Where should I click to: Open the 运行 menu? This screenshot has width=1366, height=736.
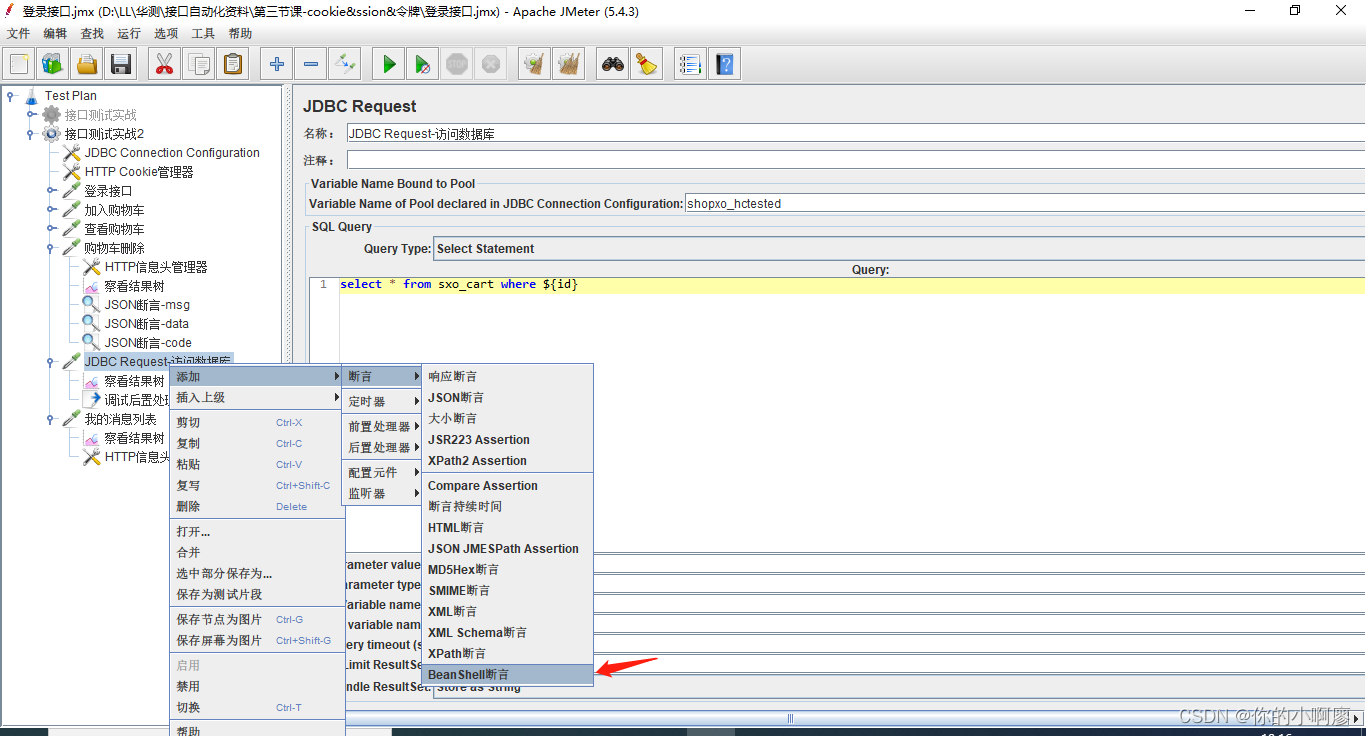129,33
